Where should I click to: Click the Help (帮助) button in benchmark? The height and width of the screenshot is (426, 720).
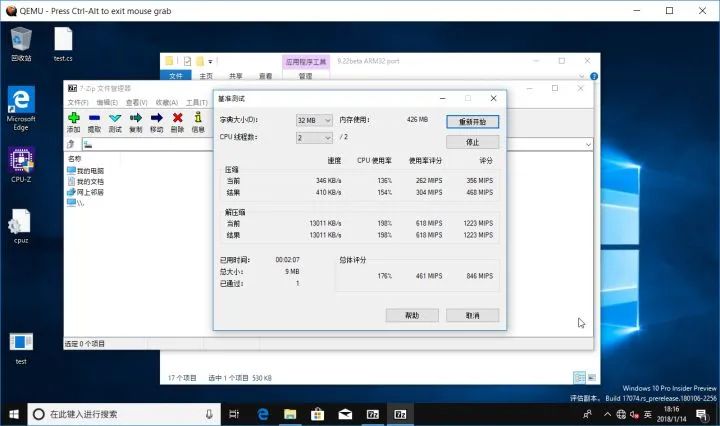(x=412, y=315)
